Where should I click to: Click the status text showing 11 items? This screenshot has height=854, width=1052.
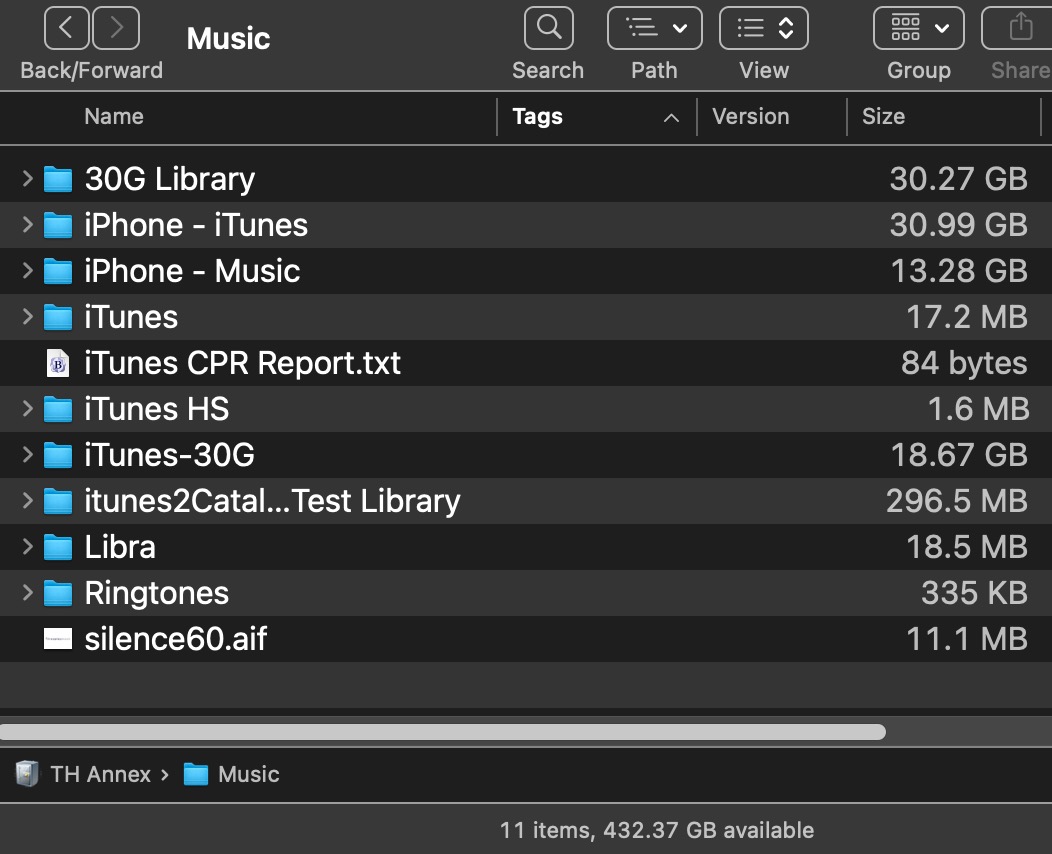click(x=657, y=831)
